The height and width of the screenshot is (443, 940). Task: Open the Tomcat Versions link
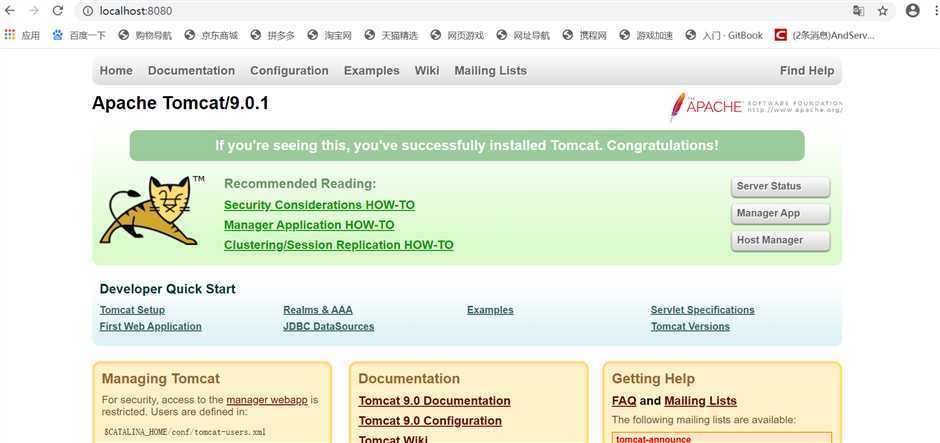click(691, 327)
